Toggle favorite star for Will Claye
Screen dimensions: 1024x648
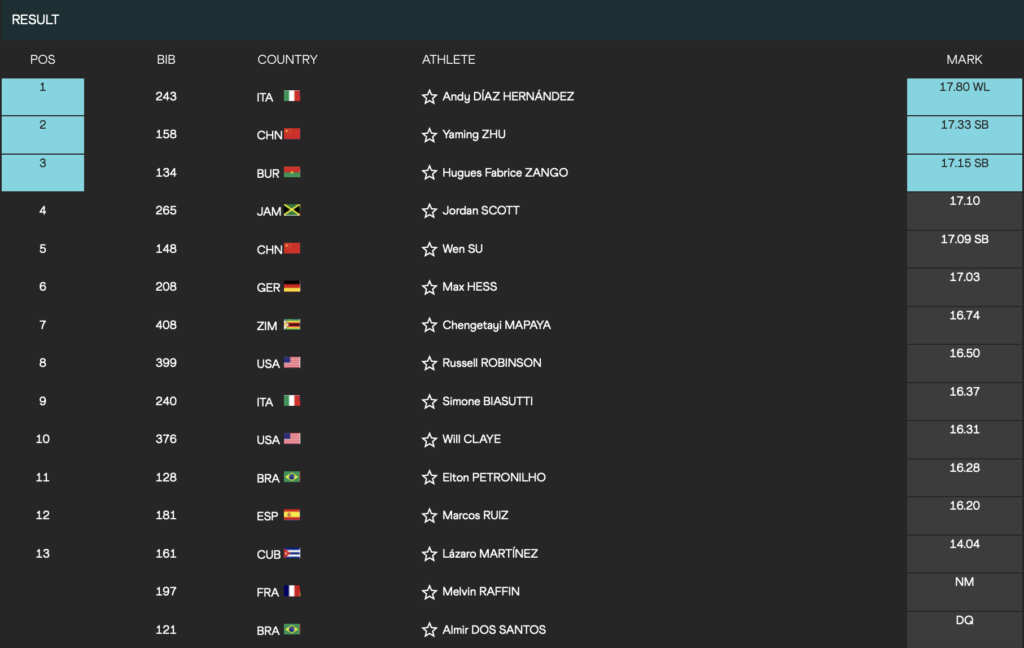pos(430,439)
